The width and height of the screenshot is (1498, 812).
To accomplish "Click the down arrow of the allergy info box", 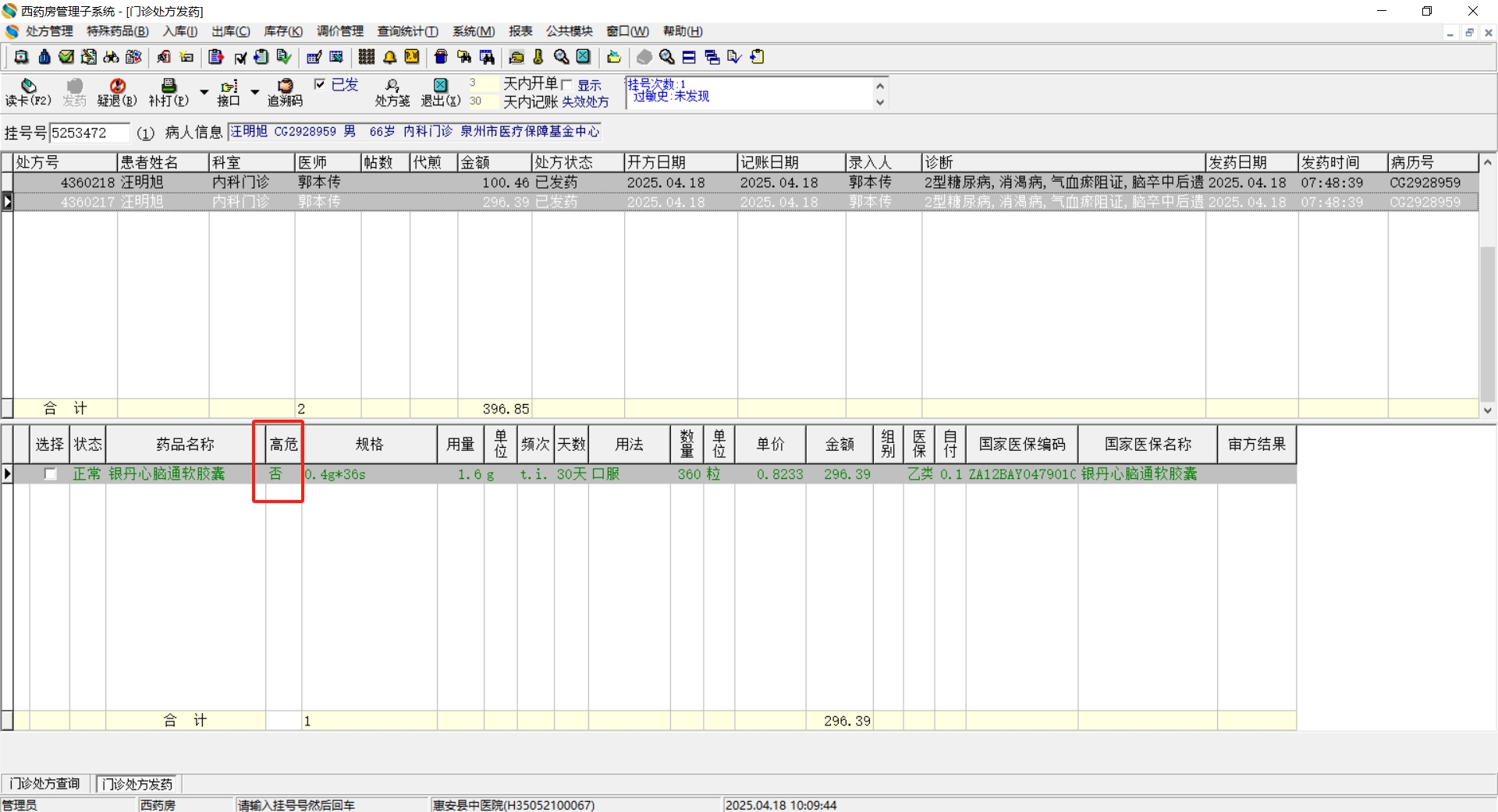I will coord(880,102).
